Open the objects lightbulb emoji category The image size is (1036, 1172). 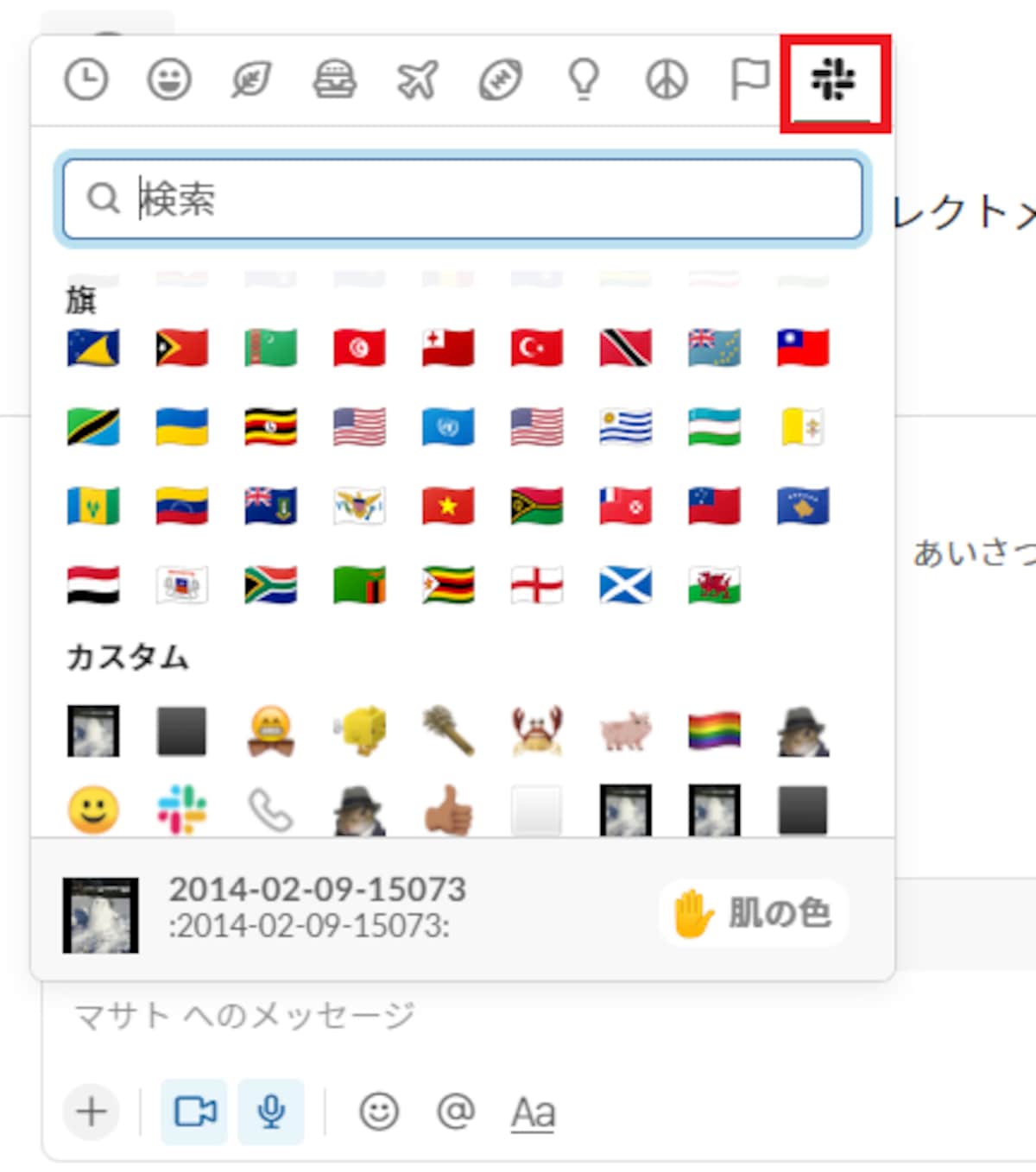[584, 80]
